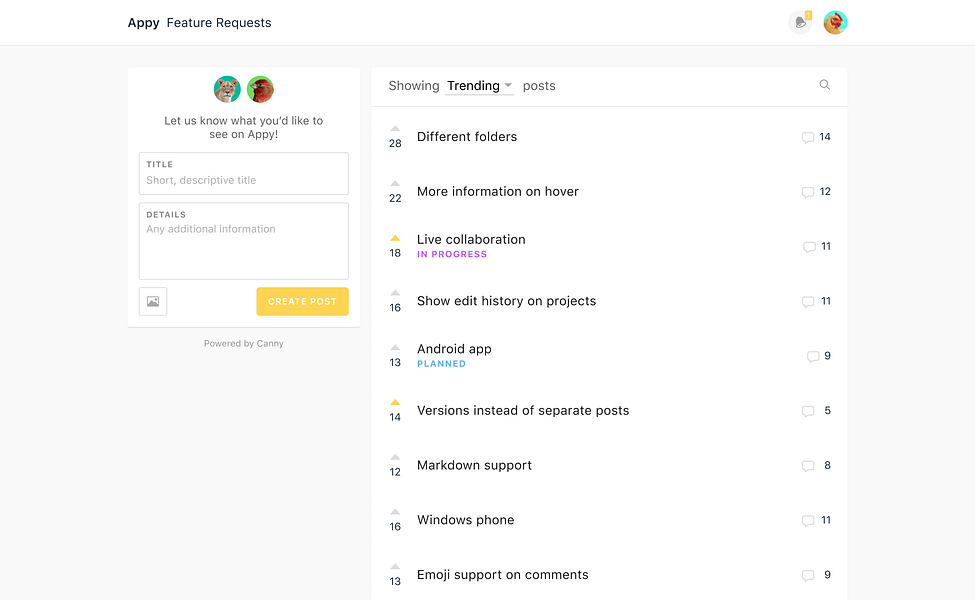Remove upvote from Live collaboration post

(x=395, y=238)
